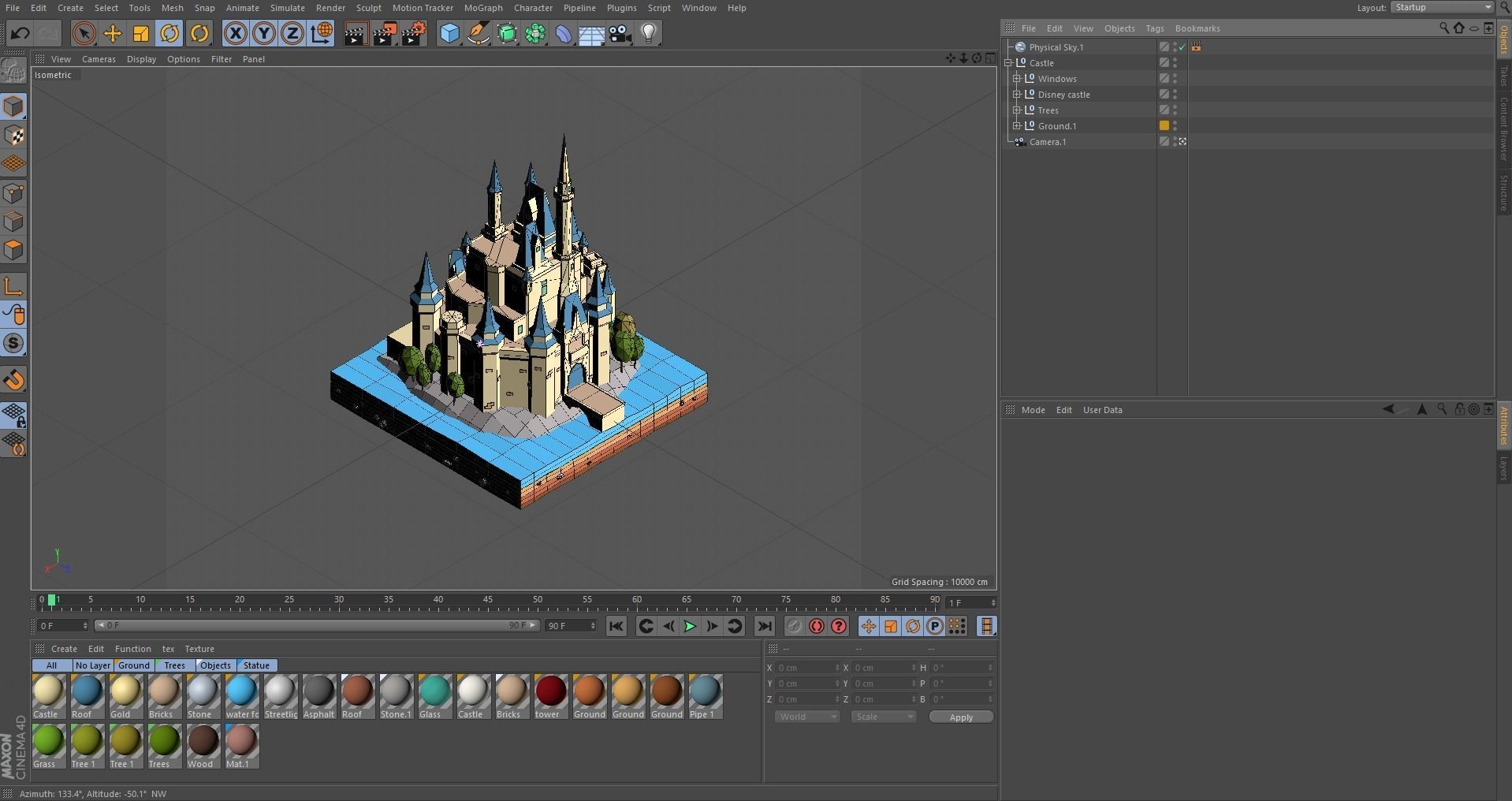Select the water material swatch

242,696
